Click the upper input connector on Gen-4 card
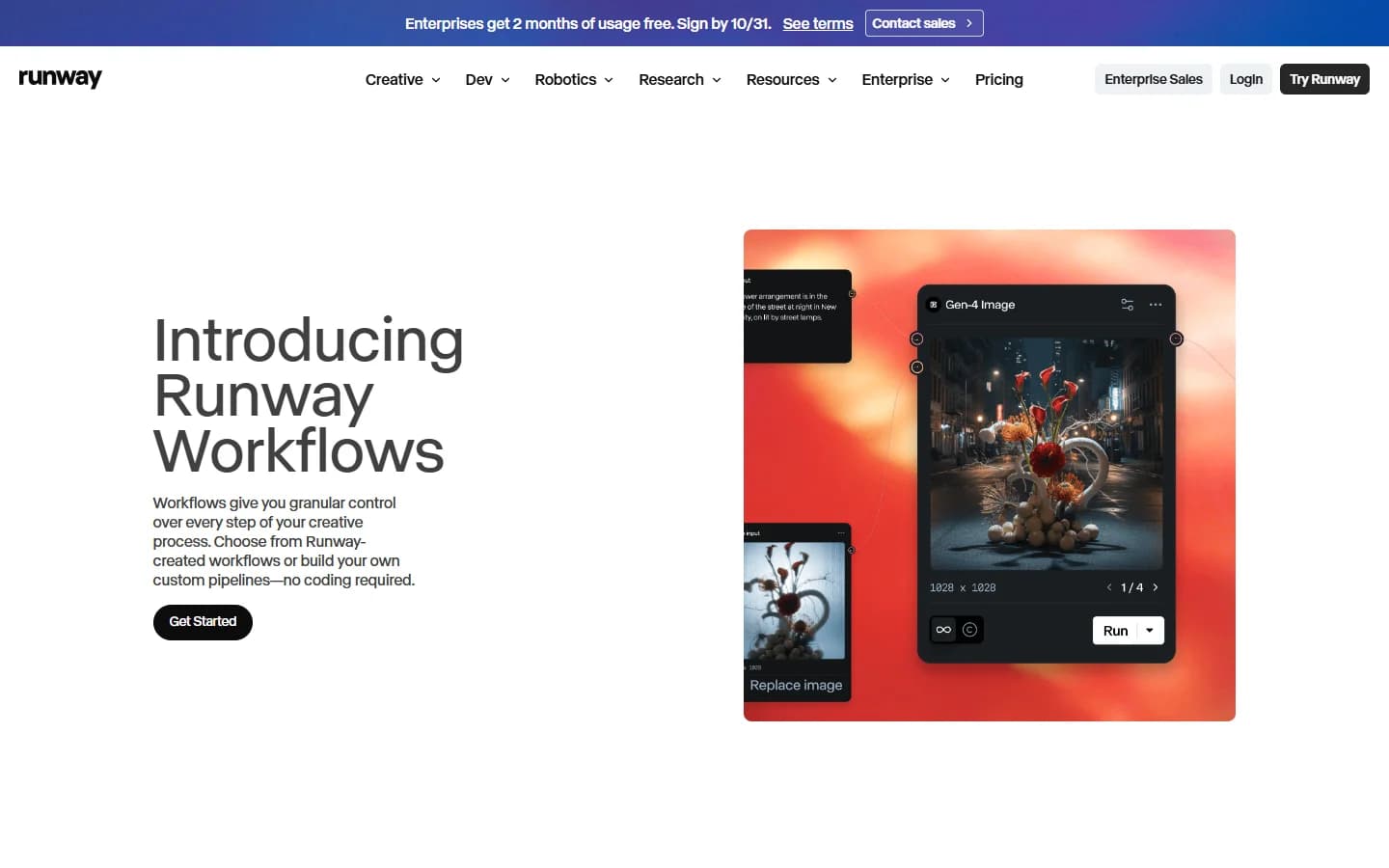This screenshot has height=868, width=1389. tap(916, 339)
